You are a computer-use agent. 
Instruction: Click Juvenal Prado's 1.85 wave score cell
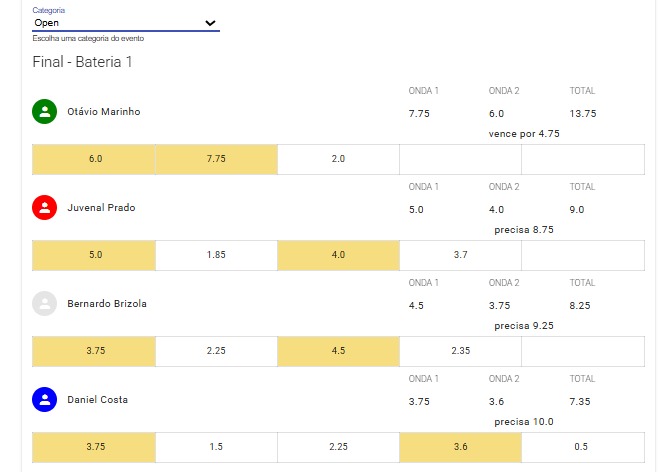coord(216,255)
